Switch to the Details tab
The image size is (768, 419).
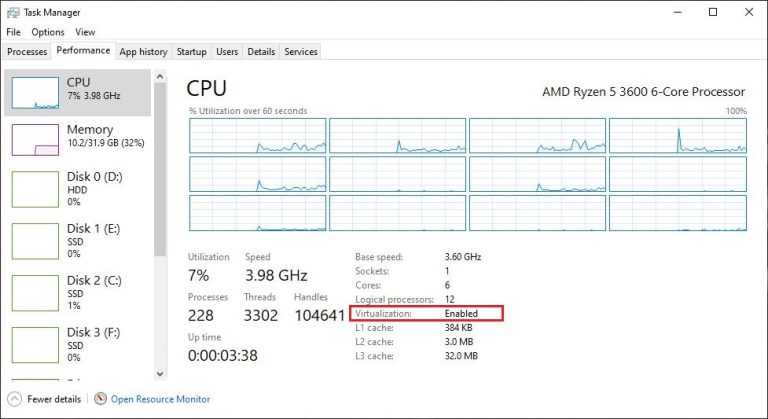tap(261, 51)
